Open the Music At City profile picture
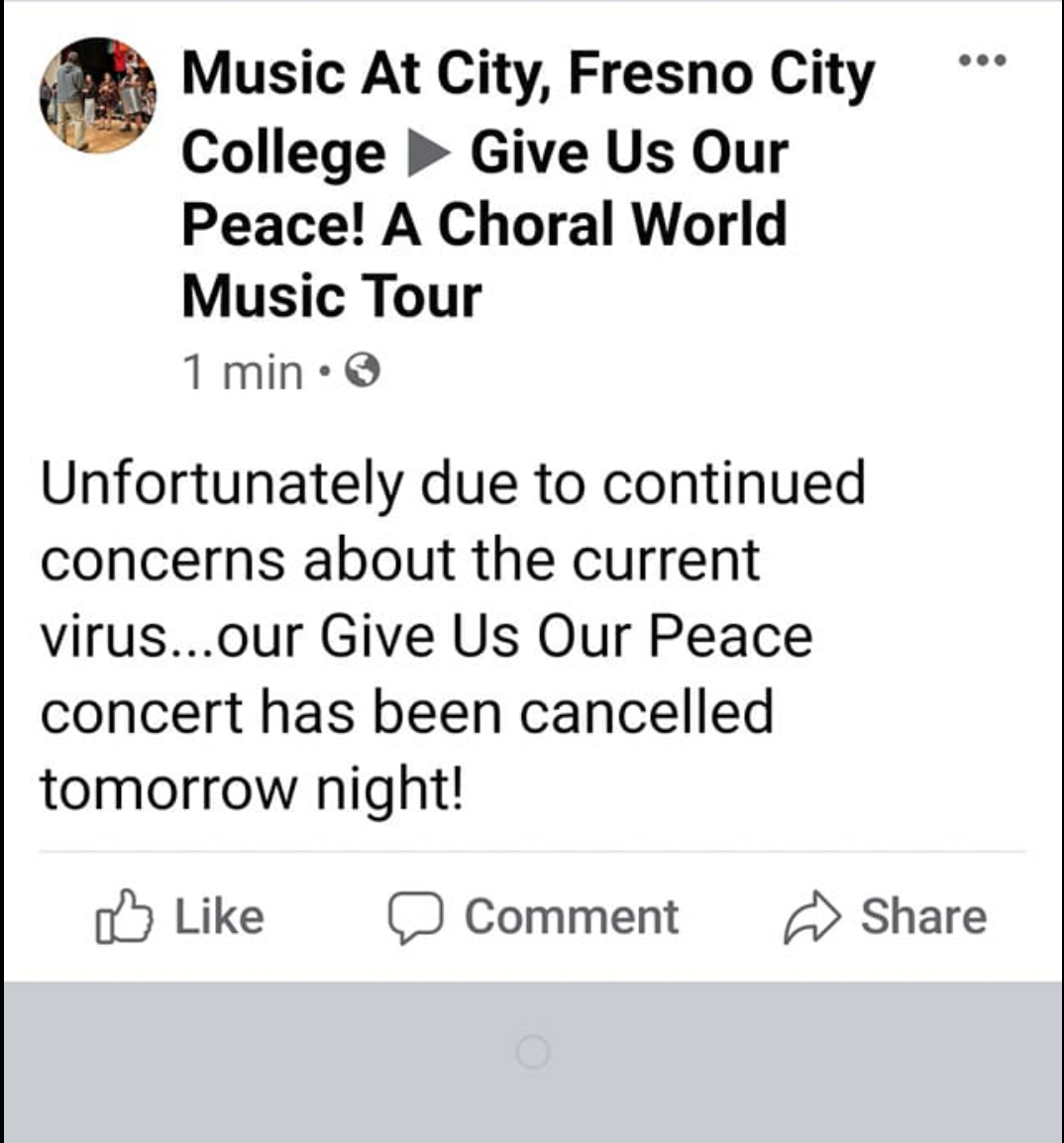Screen dimensions: 1064x1143 97,95
